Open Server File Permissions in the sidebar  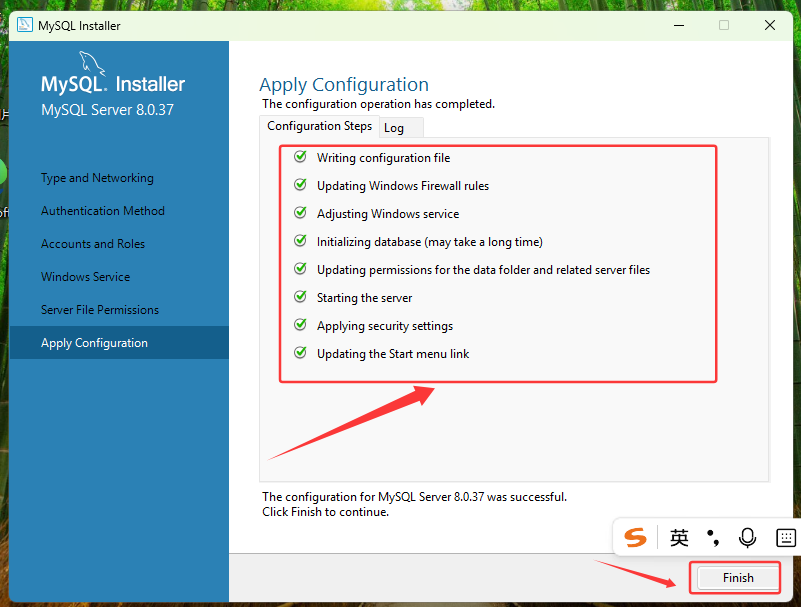[100, 309]
